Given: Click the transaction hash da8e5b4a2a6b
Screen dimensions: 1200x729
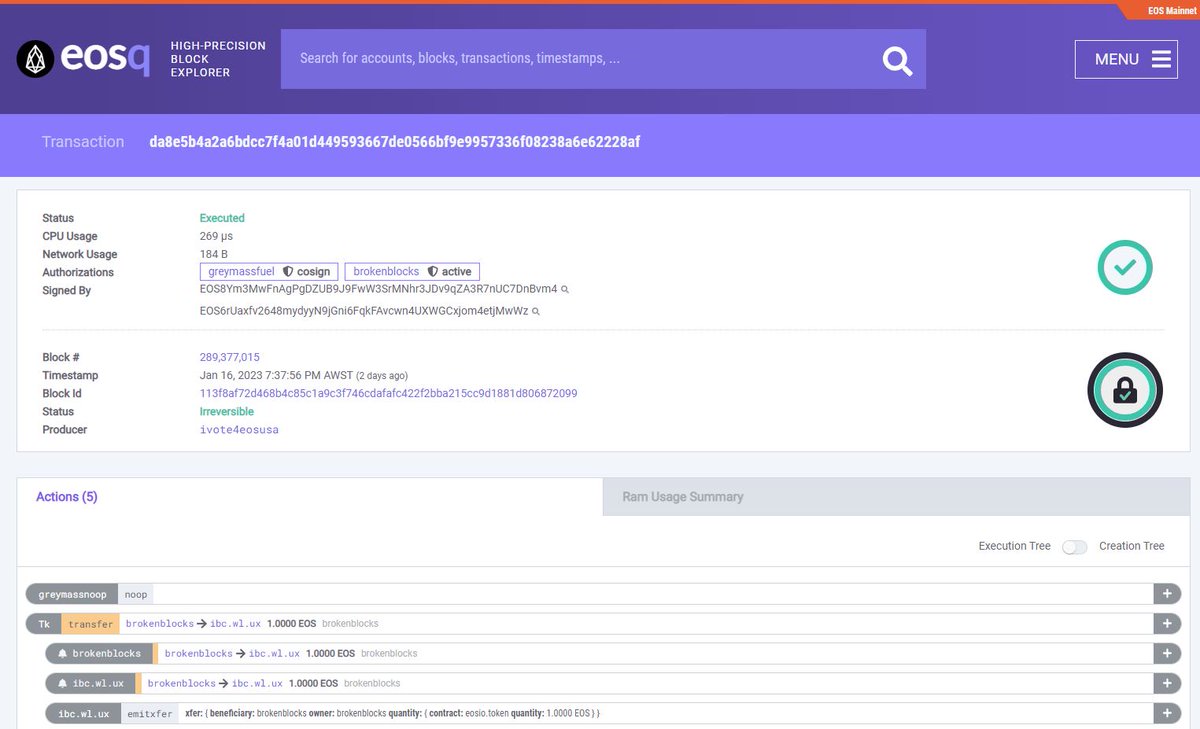Looking at the screenshot, I should [395, 142].
